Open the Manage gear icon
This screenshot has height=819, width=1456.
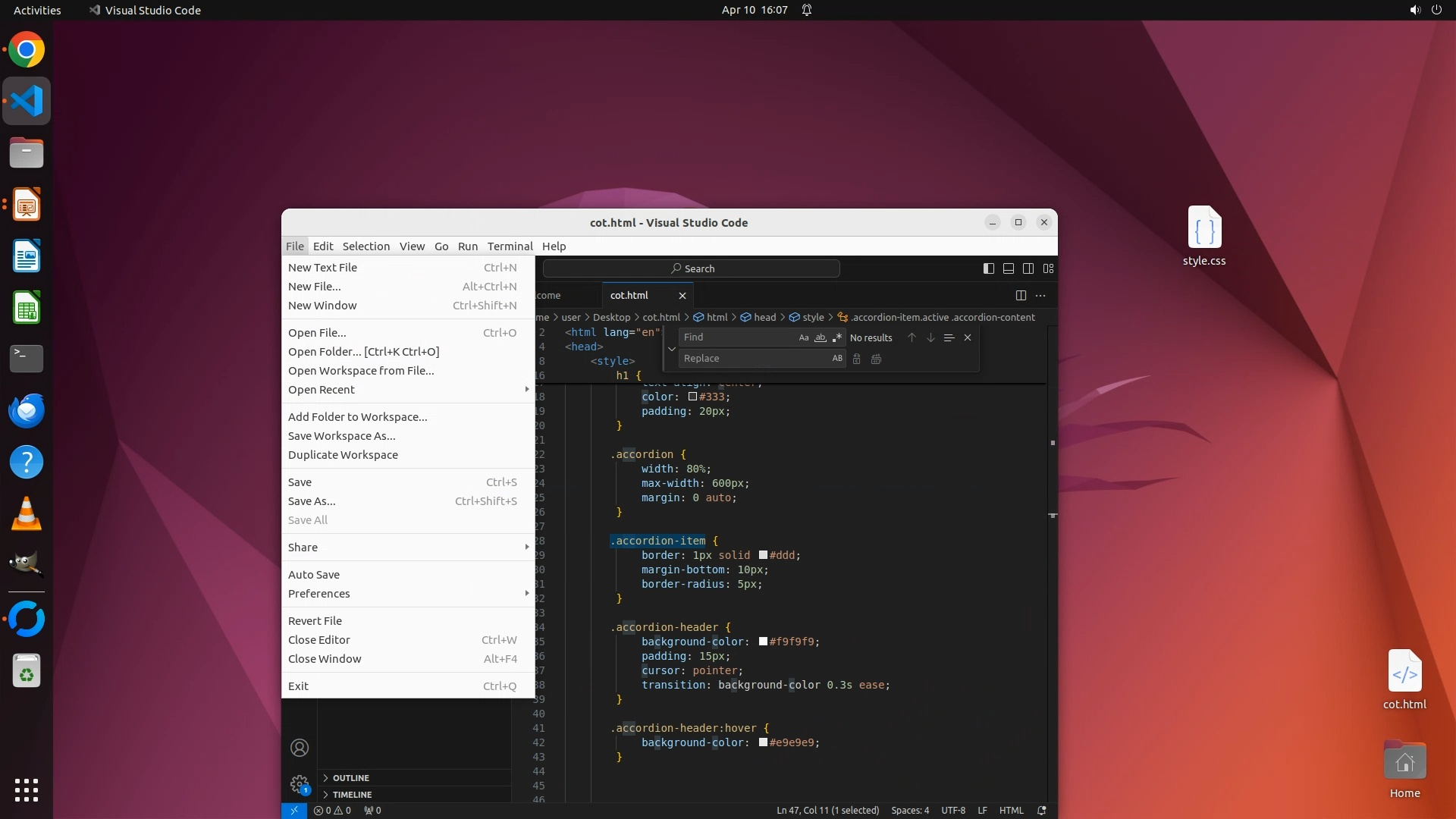300,783
